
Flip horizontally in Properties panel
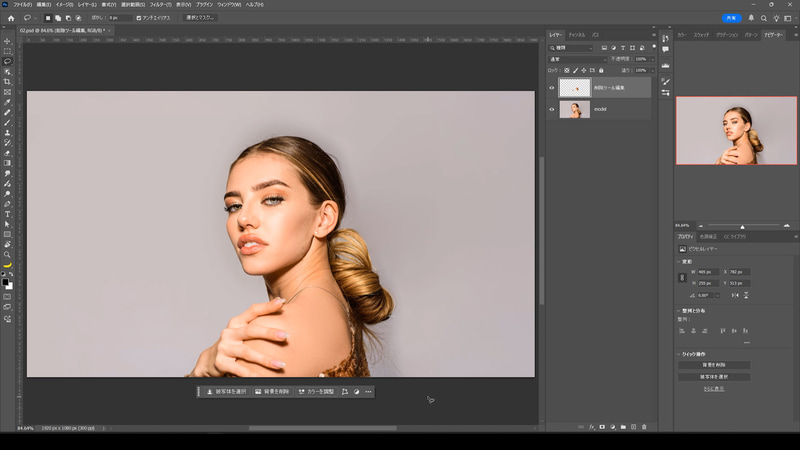point(735,295)
